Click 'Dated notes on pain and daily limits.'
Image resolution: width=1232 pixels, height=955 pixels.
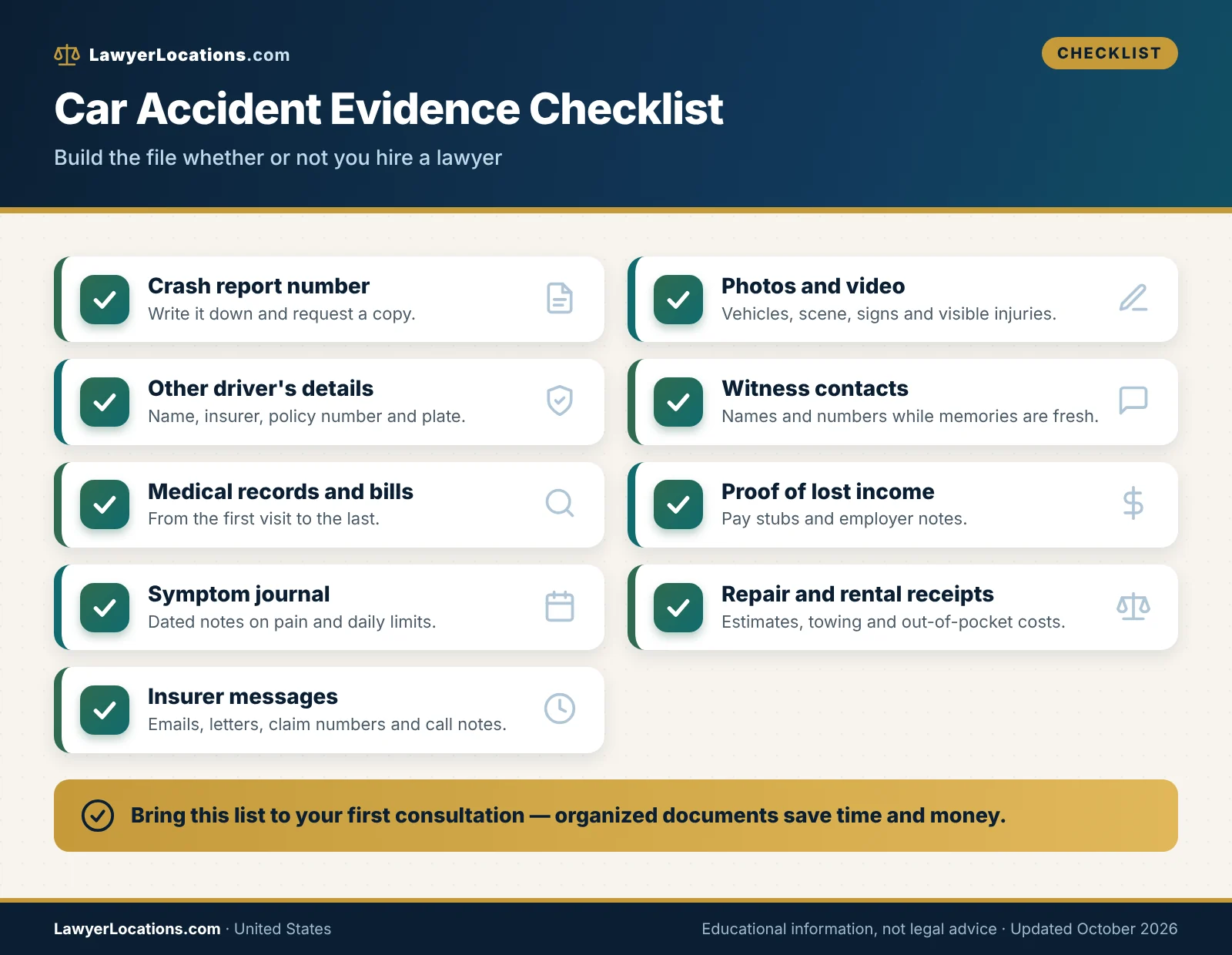click(292, 622)
